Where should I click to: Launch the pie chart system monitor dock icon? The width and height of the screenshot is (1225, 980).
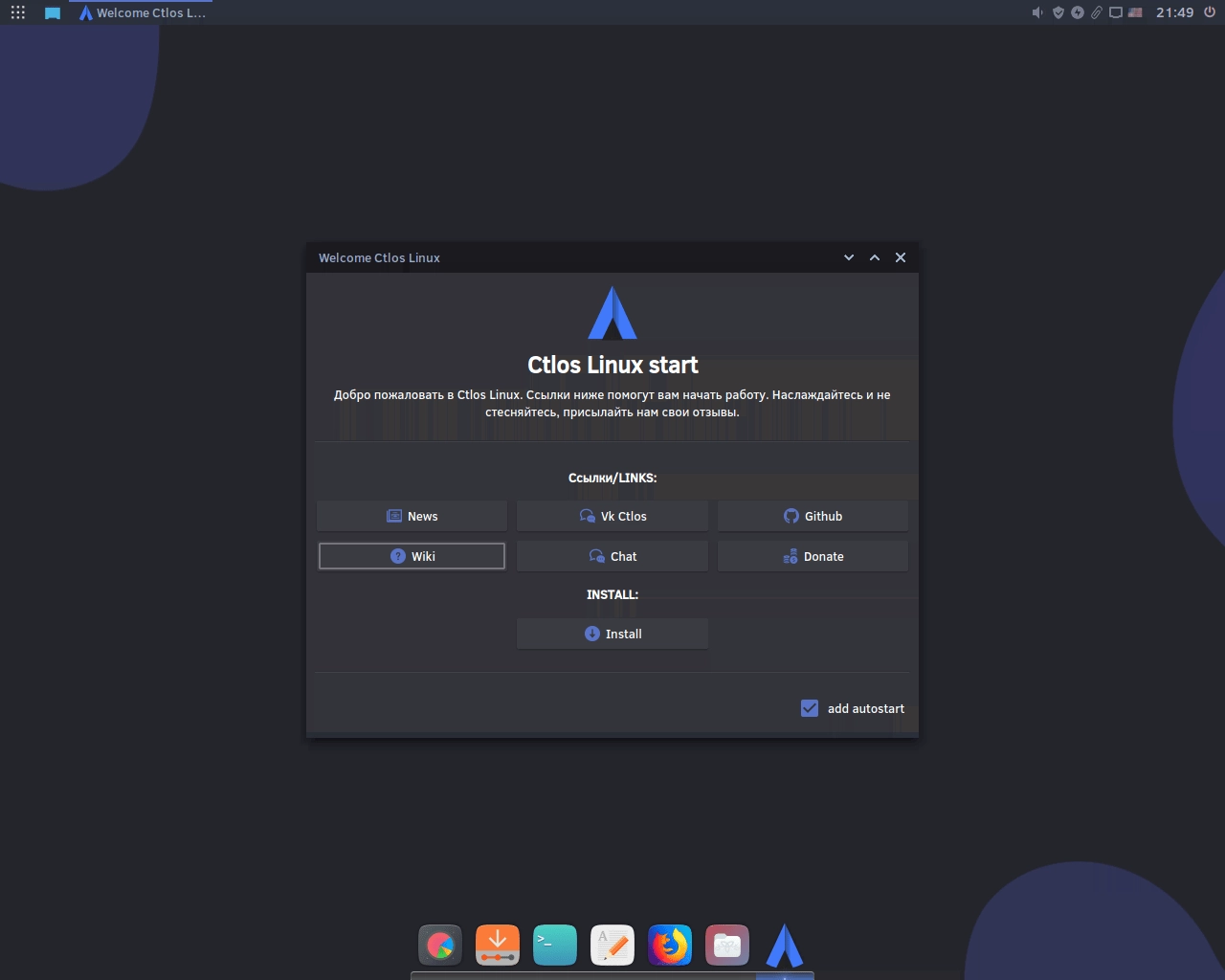pyautogui.click(x=440, y=947)
